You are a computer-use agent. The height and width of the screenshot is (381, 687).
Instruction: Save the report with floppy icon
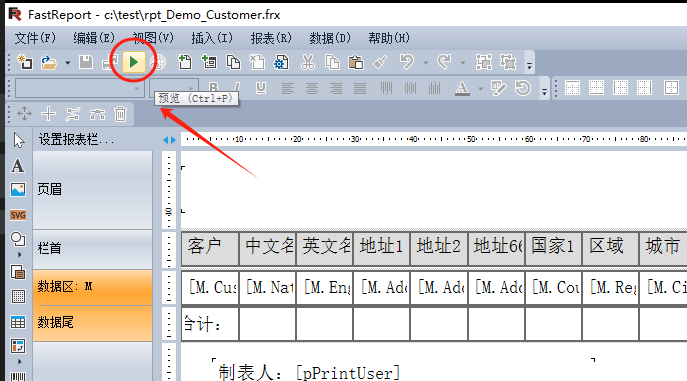point(86,63)
